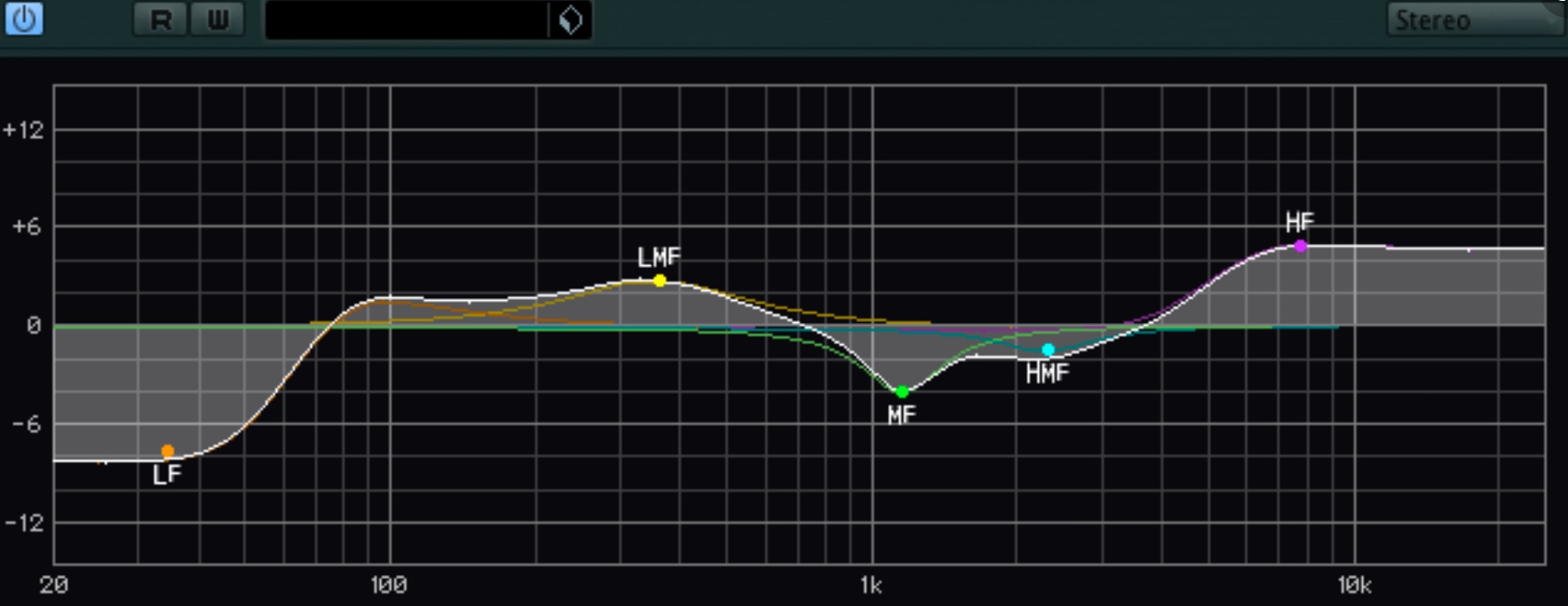
Task: Open the Stereo channel configuration dropdown
Action: [1474, 20]
